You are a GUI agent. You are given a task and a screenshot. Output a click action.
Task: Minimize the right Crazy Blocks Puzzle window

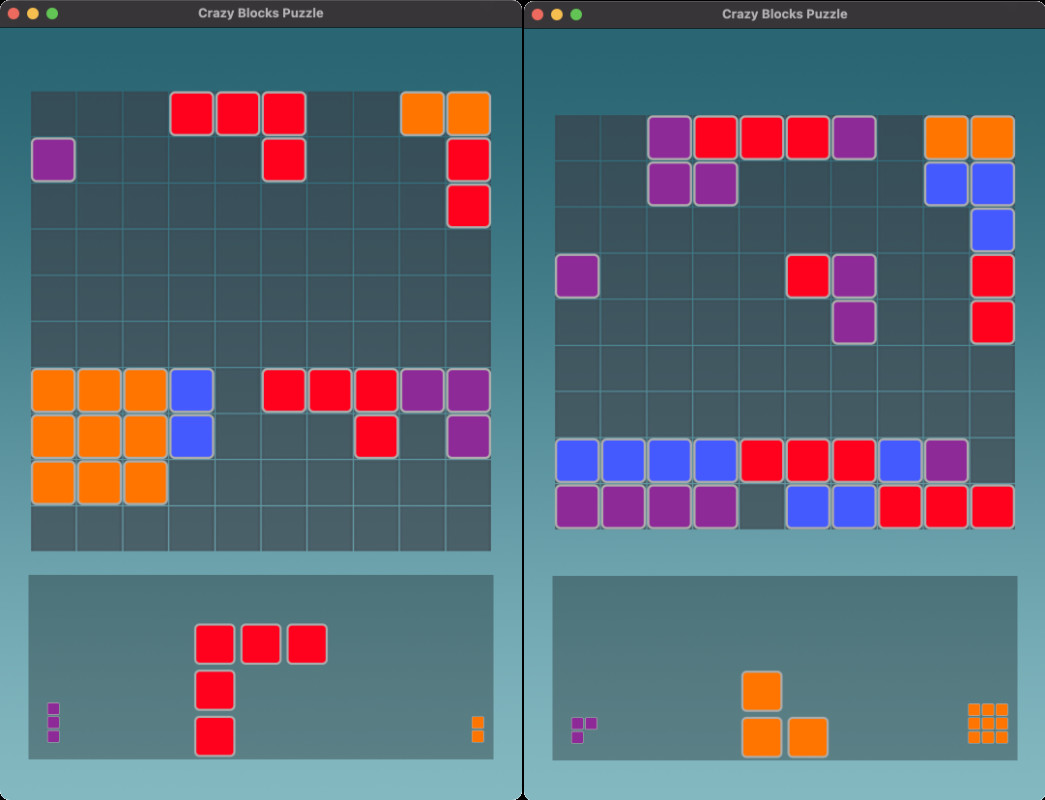coord(557,15)
